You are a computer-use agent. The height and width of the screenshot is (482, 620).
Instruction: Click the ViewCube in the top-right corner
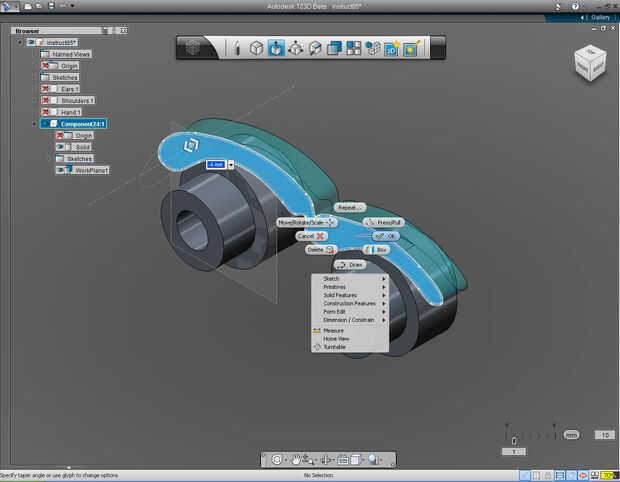point(589,63)
